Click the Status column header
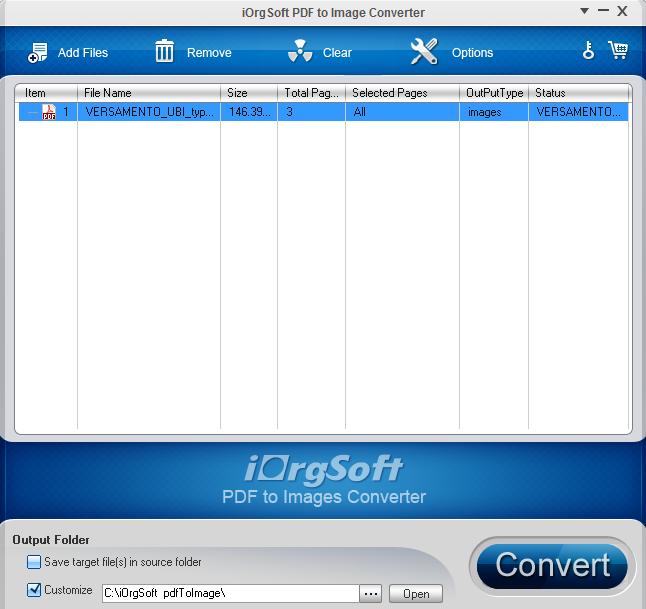 coord(579,93)
